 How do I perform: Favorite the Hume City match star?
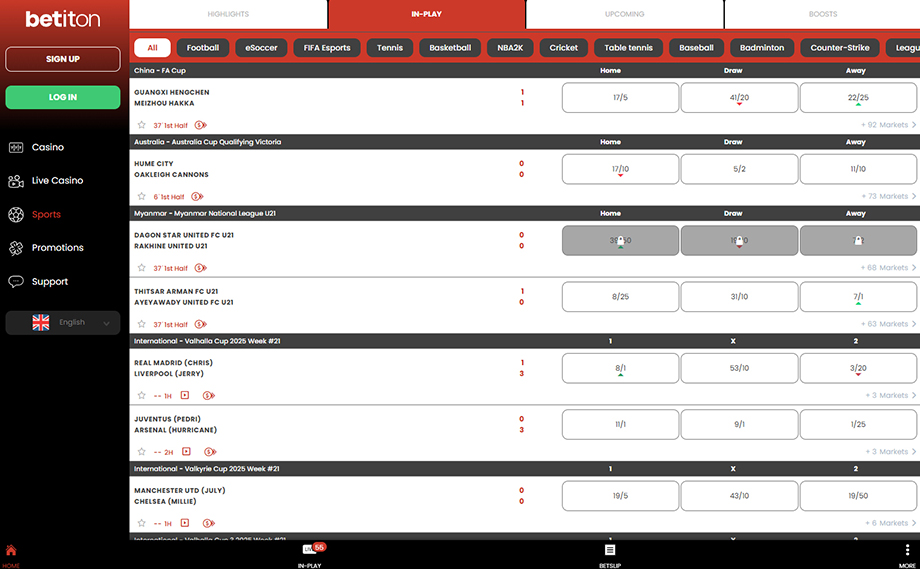[141, 197]
